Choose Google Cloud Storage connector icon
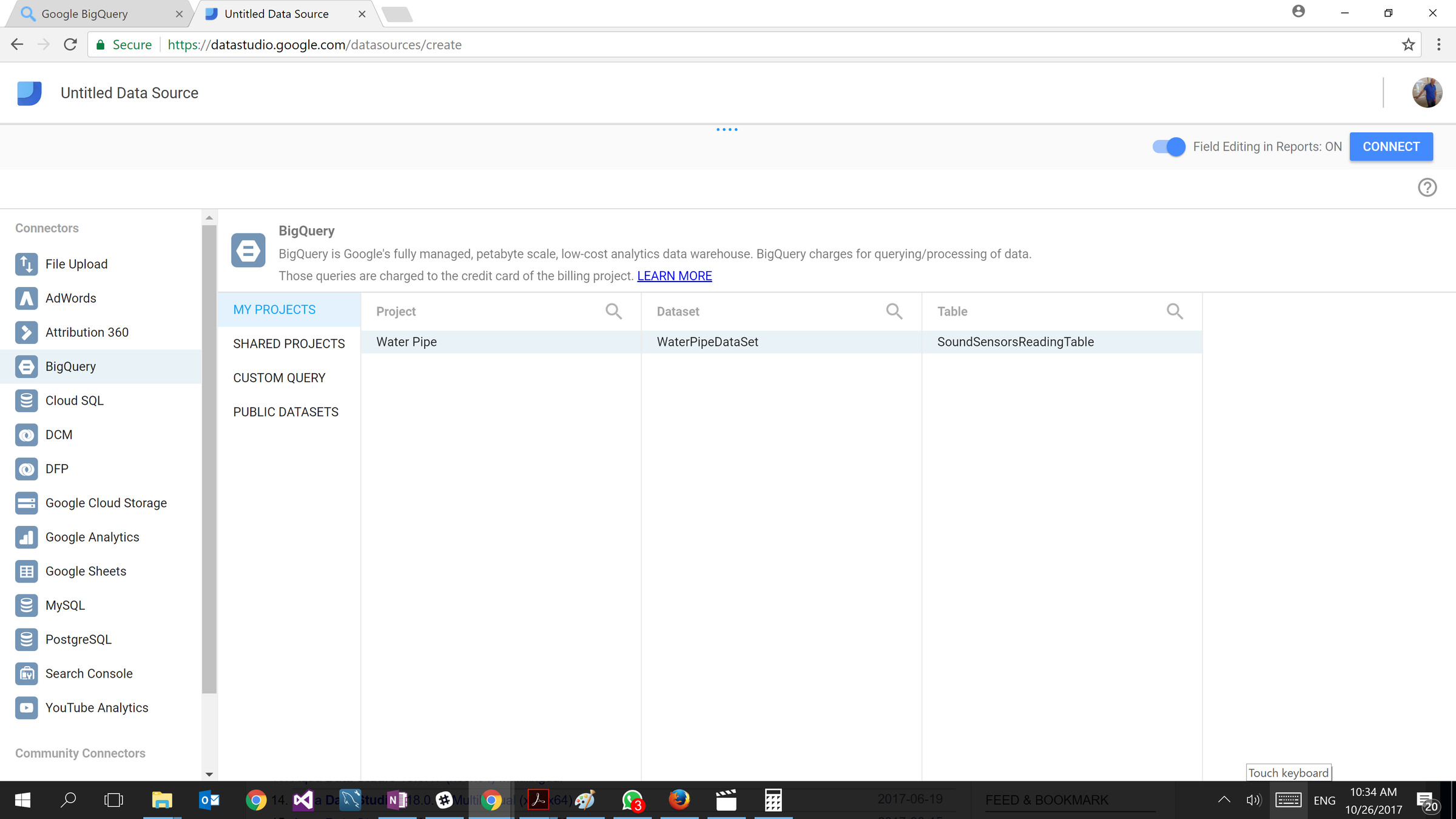 26,503
